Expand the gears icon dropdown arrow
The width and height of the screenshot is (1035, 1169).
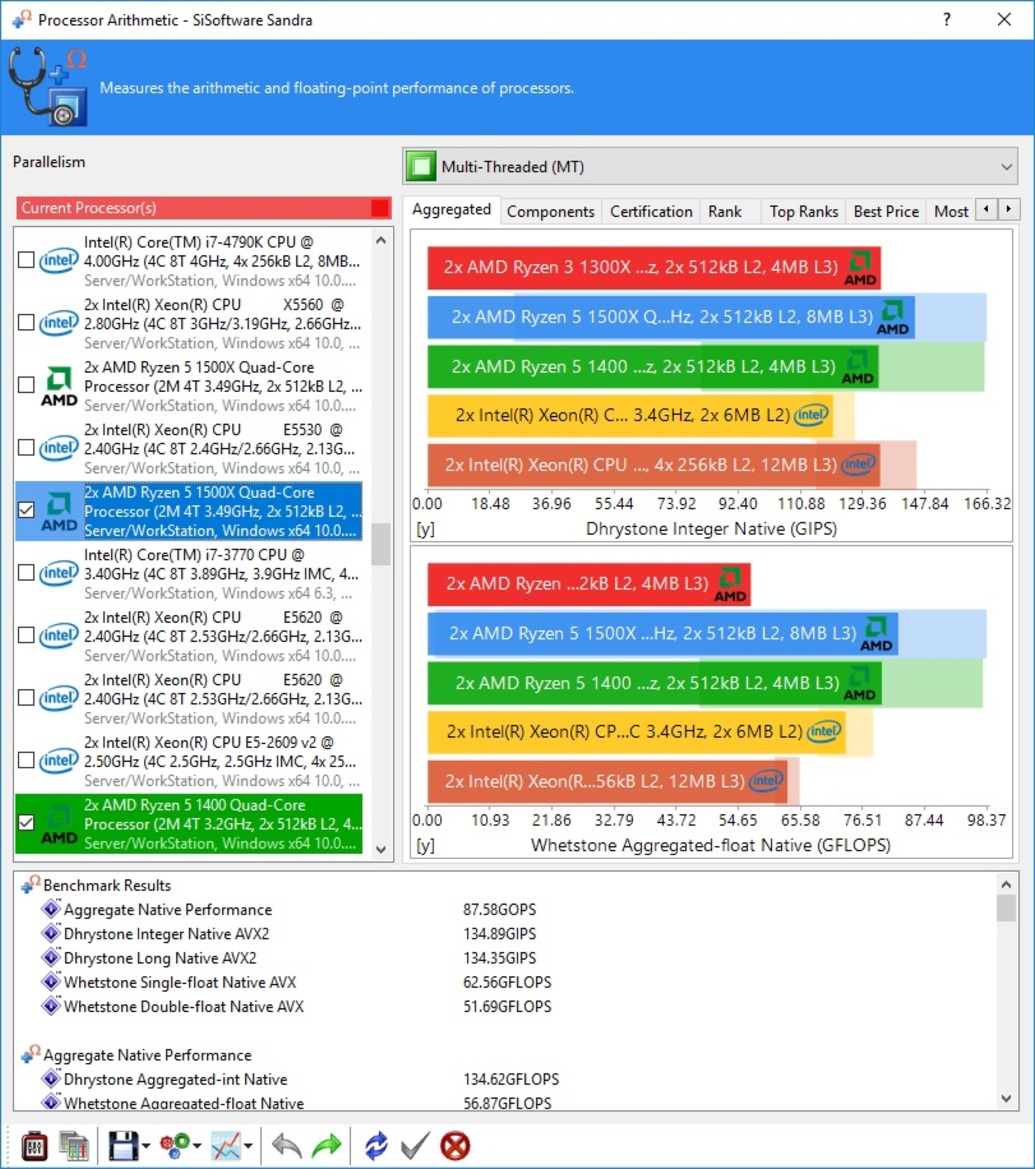(198, 1147)
